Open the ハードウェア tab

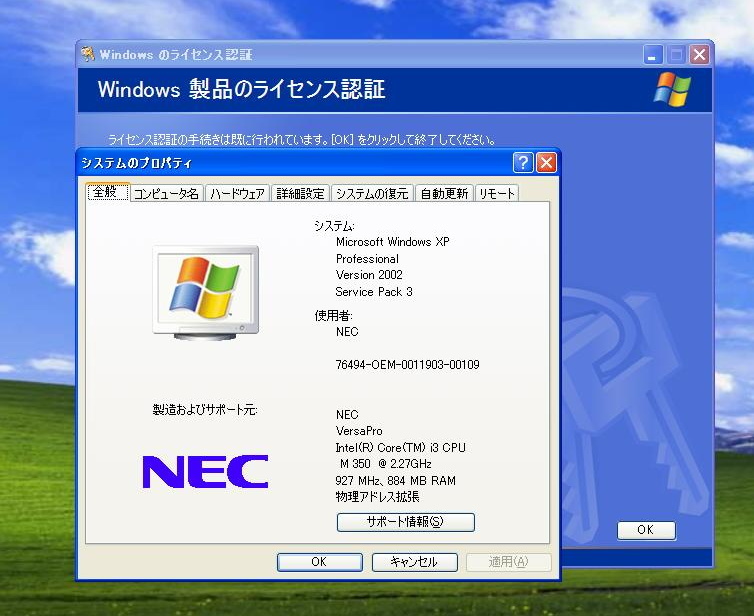point(237,194)
